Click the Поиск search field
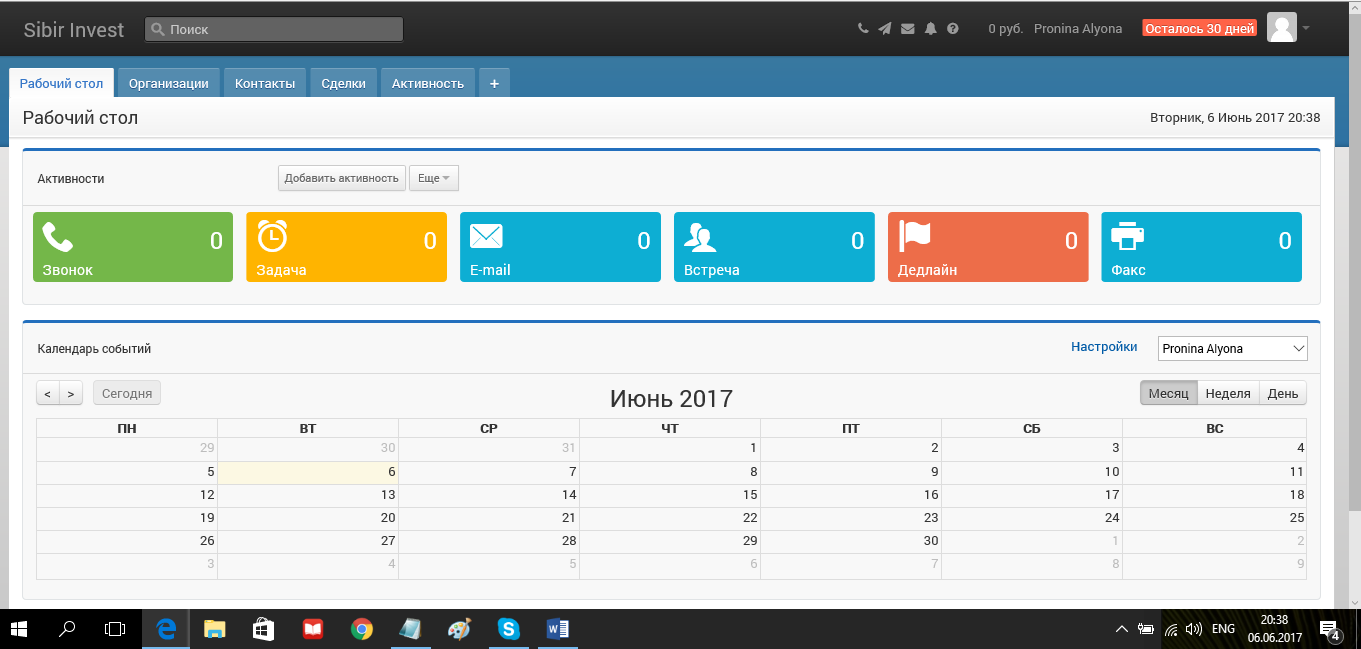This screenshot has height=649, width=1361. (274, 30)
